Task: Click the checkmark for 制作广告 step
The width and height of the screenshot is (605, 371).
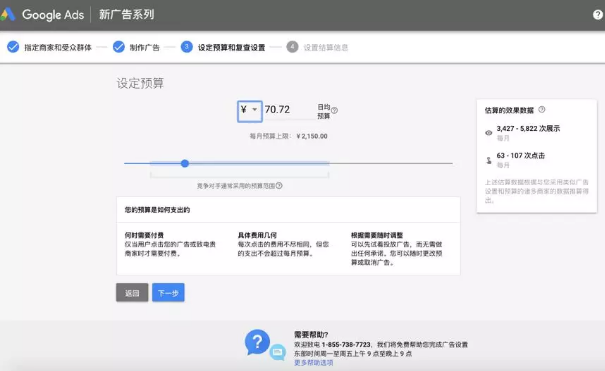Action: coord(118,47)
